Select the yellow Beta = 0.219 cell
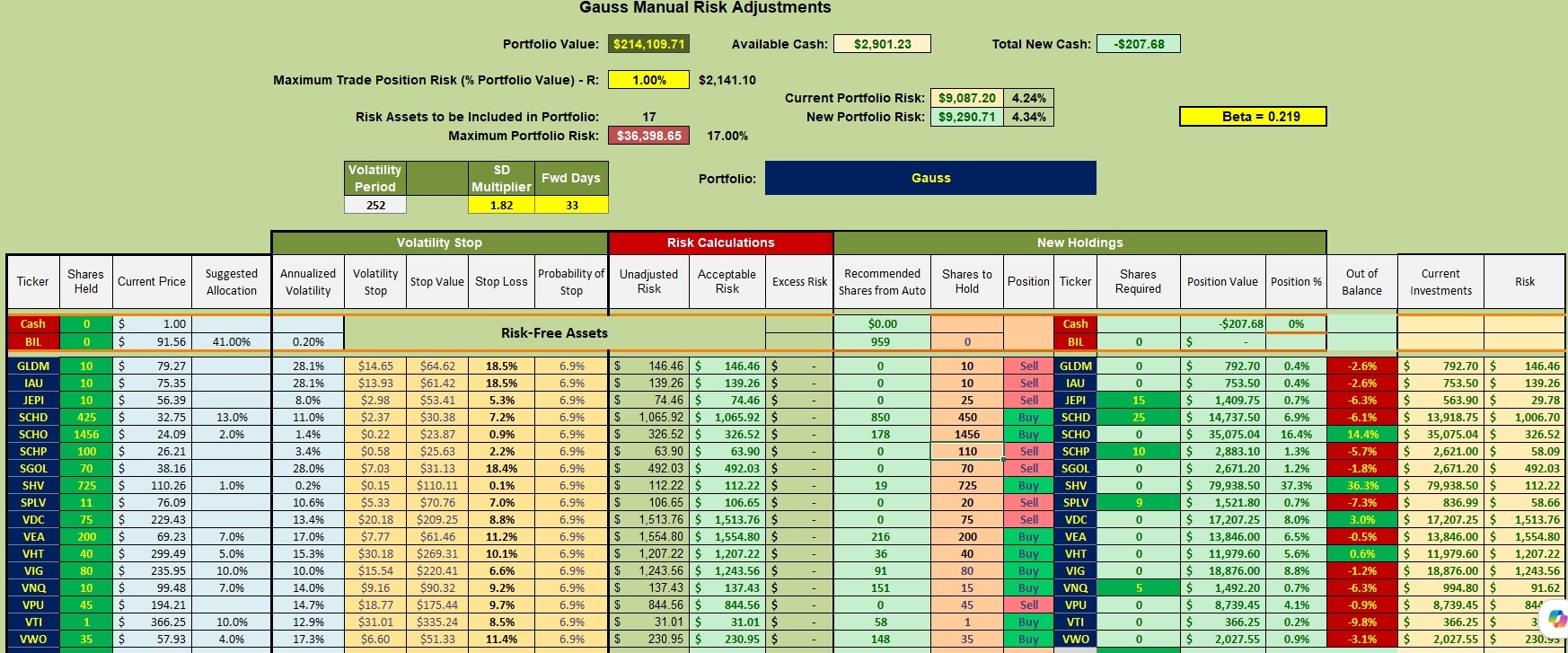 (1253, 117)
